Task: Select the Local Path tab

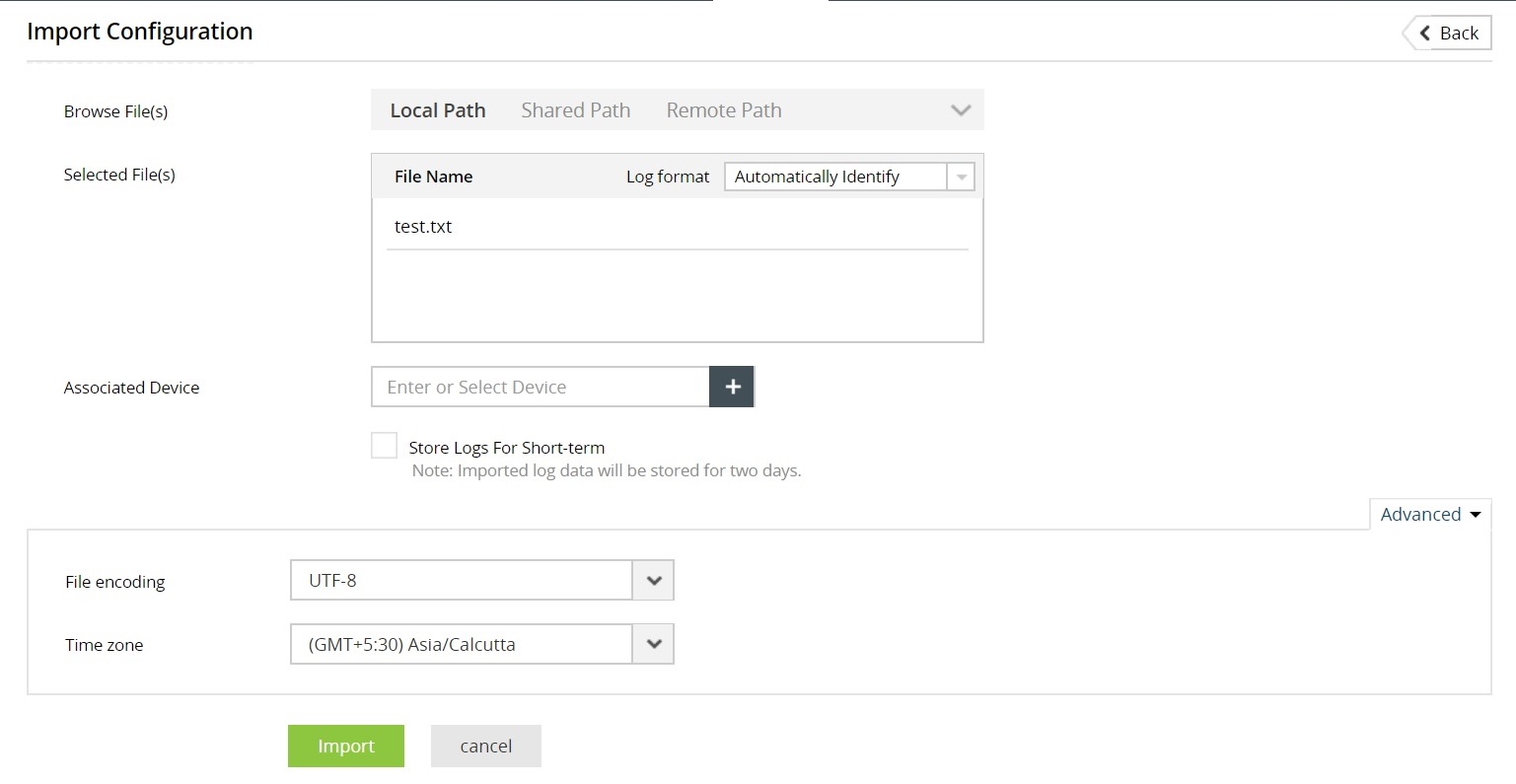Action: click(x=437, y=109)
